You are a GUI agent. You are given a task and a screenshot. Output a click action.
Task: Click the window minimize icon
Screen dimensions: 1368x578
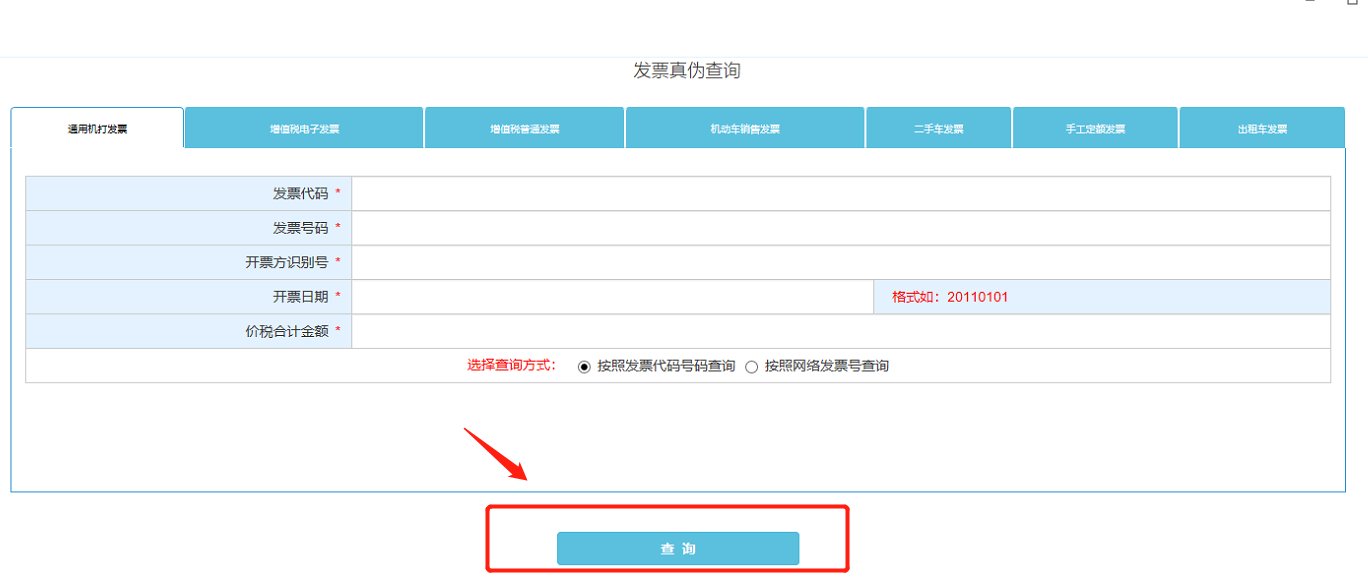pyautogui.click(x=1310, y=3)
